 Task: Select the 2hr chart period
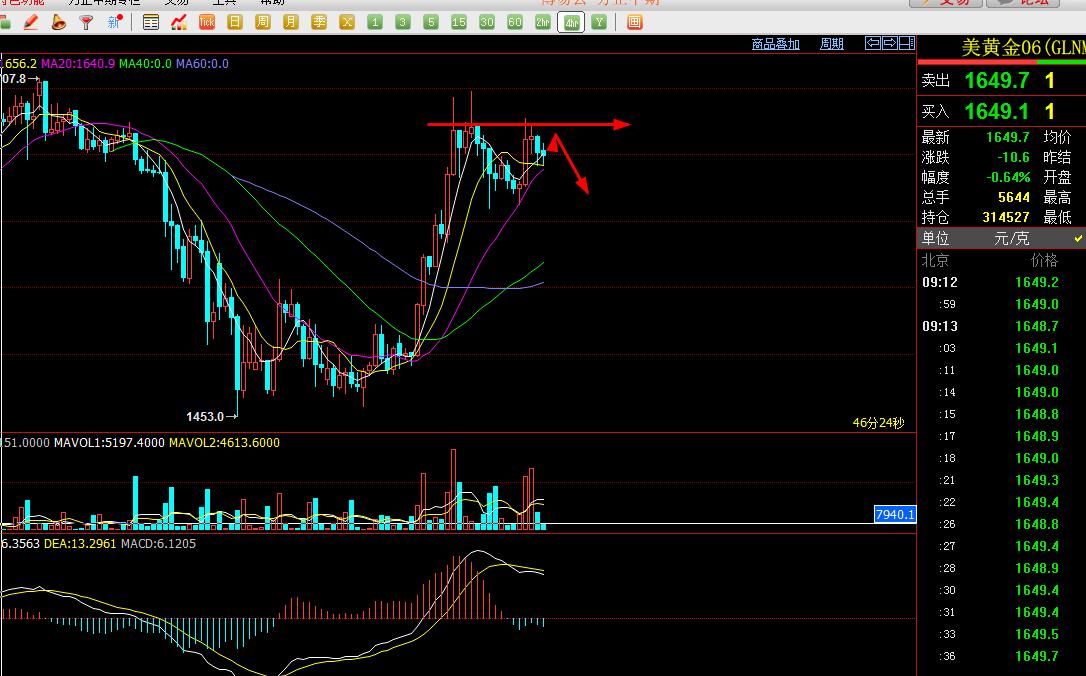pyautogui.click(x=543, y=22)
